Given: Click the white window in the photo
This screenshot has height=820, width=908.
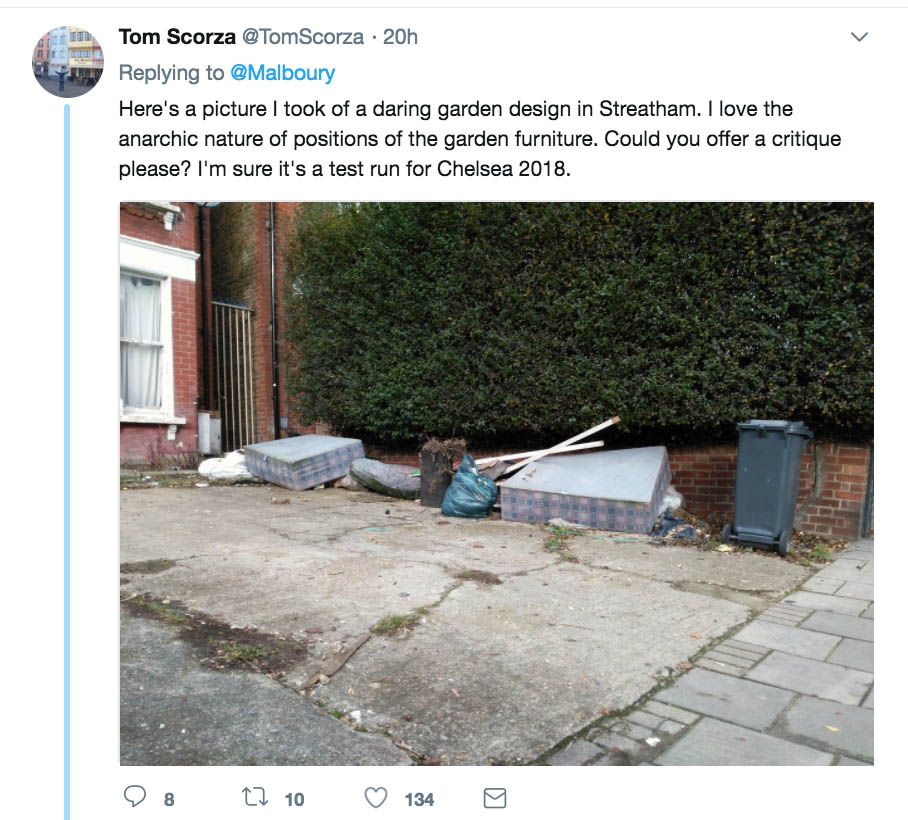Looking at the screenshot, I should [x=143, y=341].
